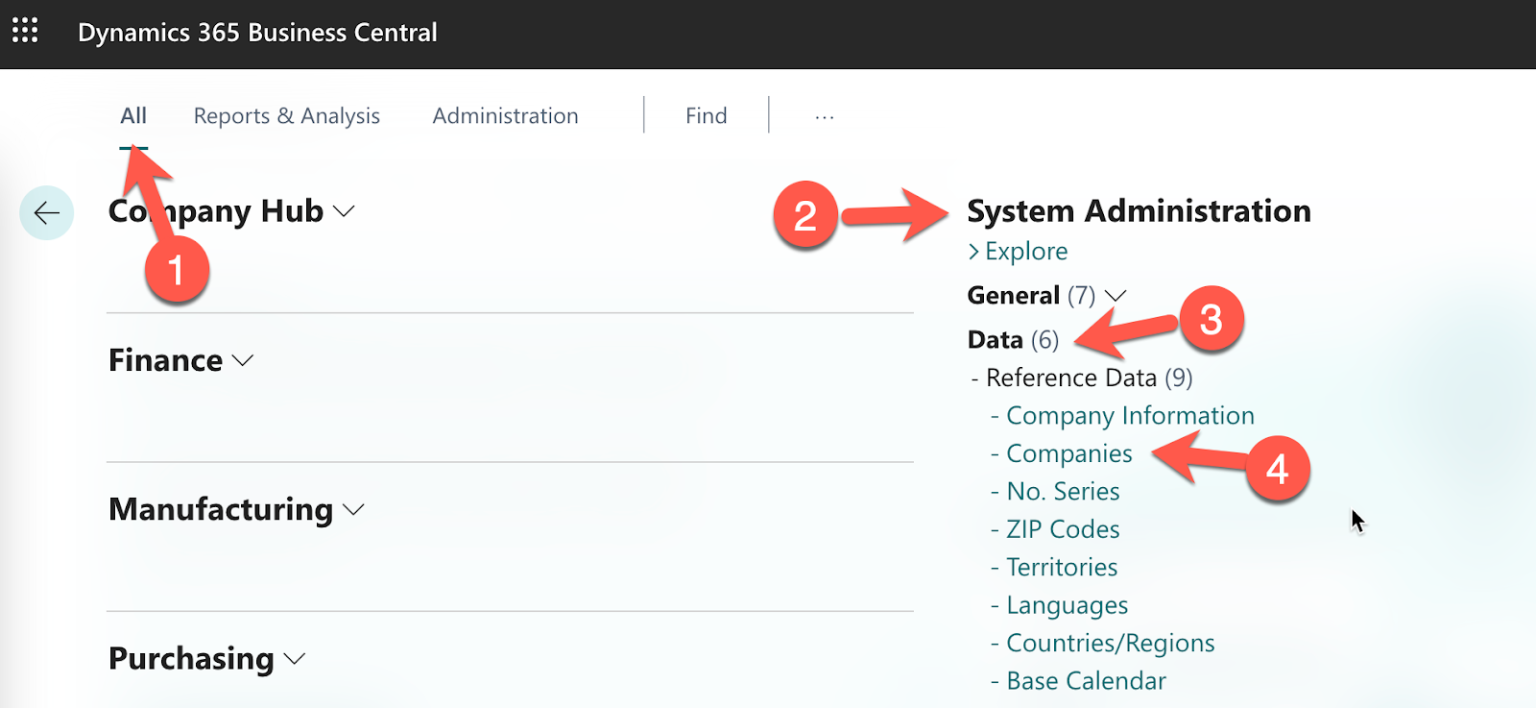Select the All tab

click(133, 115)
